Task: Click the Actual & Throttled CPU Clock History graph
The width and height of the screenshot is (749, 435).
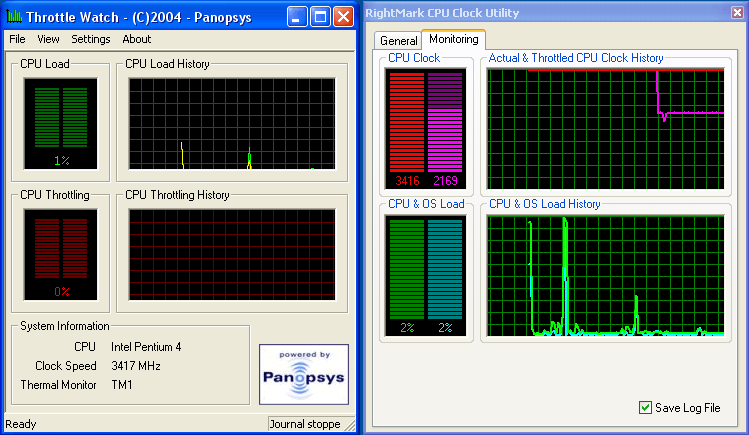Action: pyautogui.click(x=605, y=129)
